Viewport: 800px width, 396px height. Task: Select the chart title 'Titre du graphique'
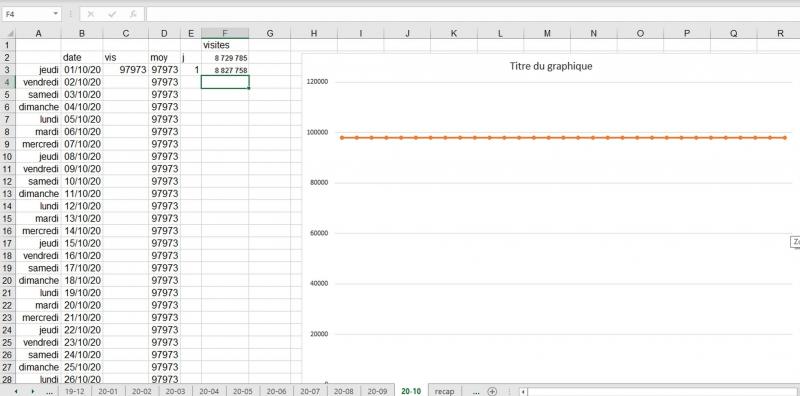coord(551,66)
